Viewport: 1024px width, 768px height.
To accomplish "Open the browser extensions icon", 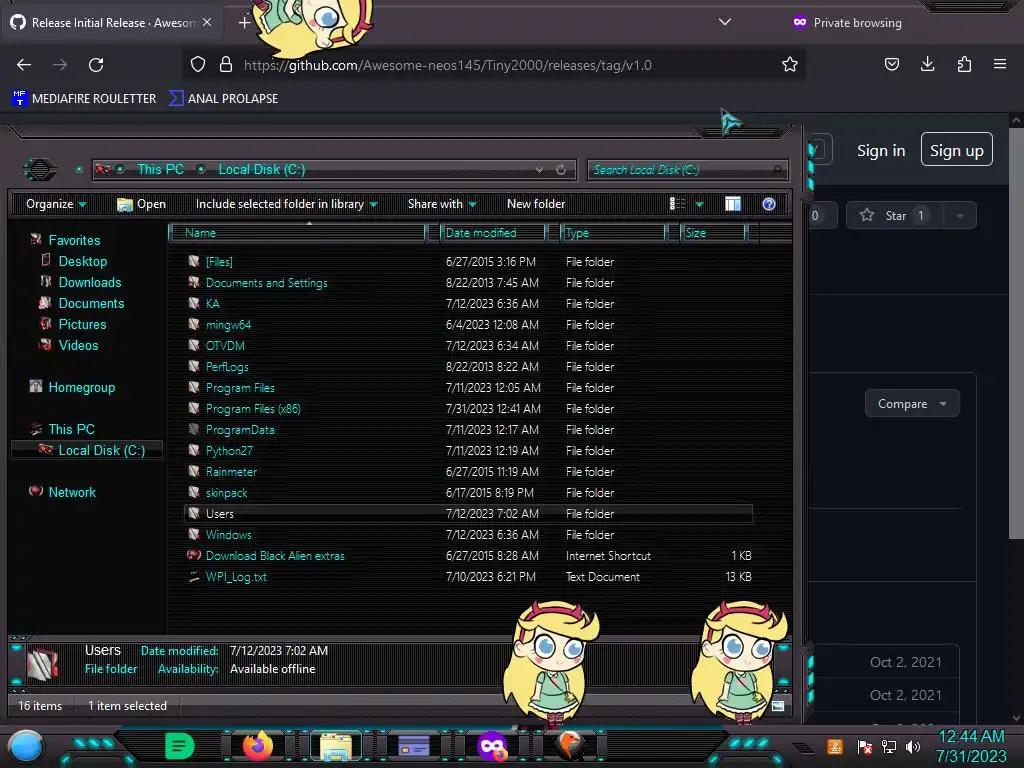I will tap(964, 64).
